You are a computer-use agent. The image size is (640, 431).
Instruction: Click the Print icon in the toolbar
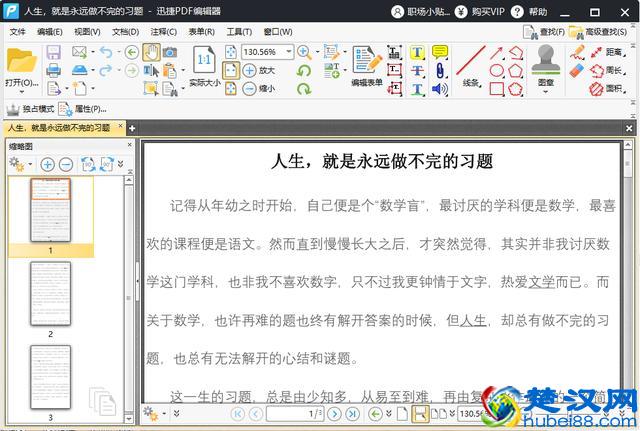[x=53, y=70]
